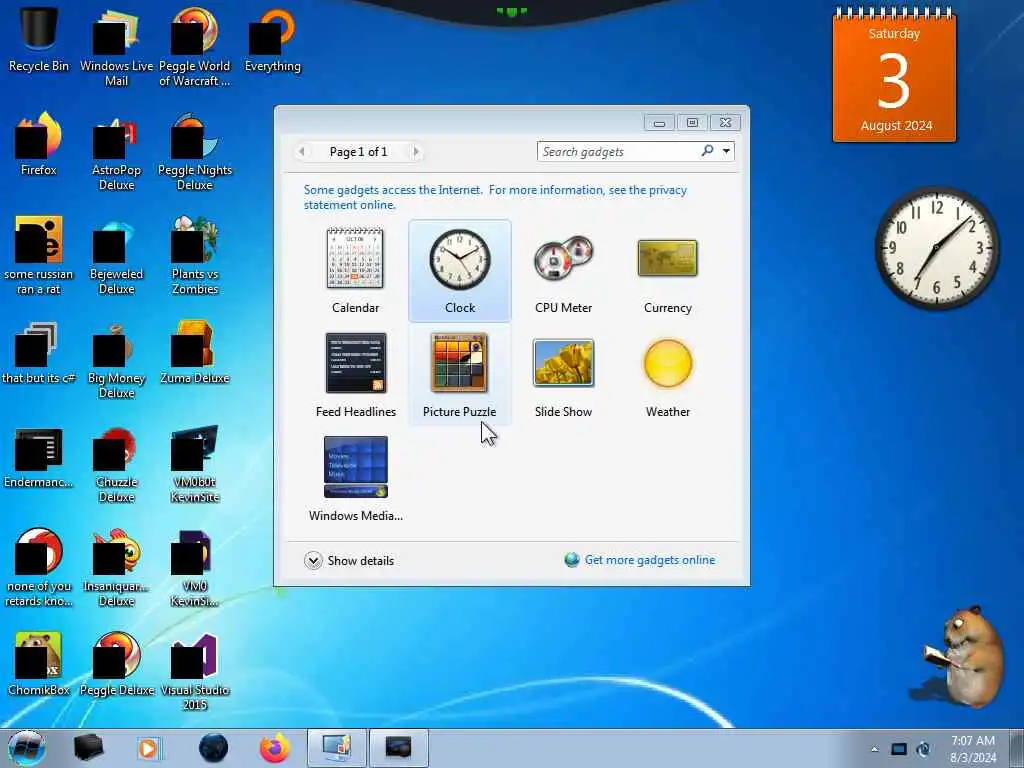Select Plants vs Zombies icon
The image size is (1024, 768).
[x=195, y=255]
